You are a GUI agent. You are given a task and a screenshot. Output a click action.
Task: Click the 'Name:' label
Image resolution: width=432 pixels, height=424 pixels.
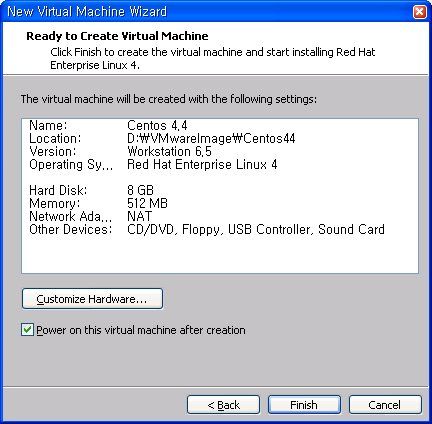[48, 126]
